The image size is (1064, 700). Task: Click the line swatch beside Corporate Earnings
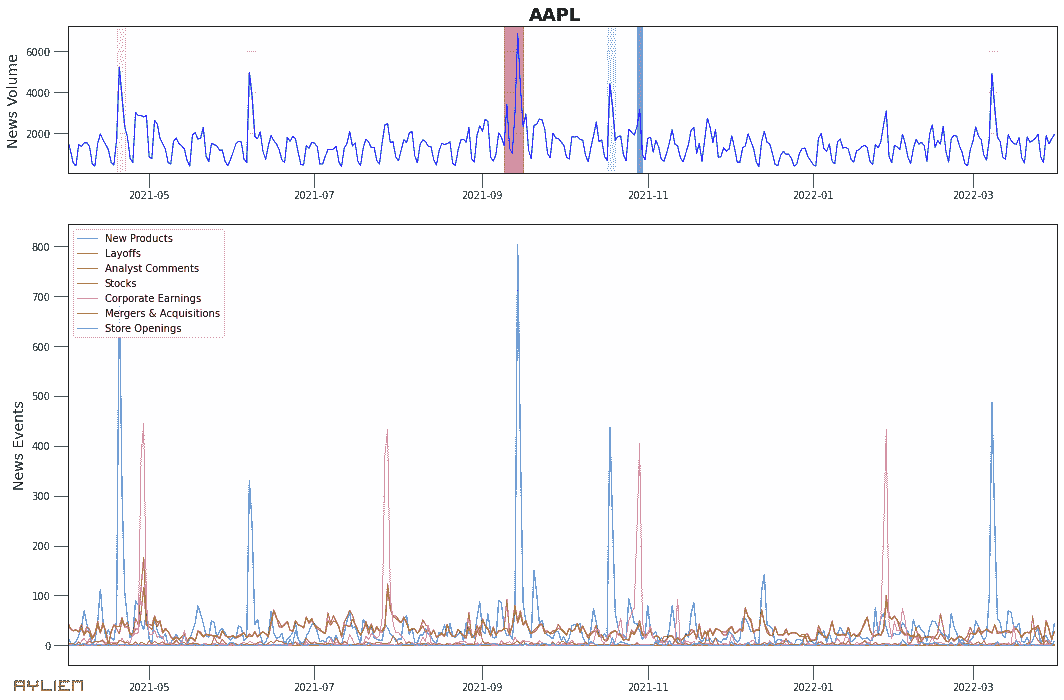pyautogui.click(x=88, y=299)
